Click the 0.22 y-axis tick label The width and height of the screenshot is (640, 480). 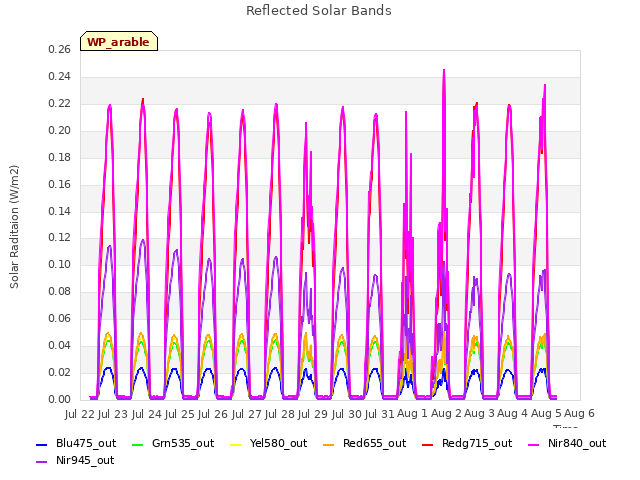[x=60, y=104]
